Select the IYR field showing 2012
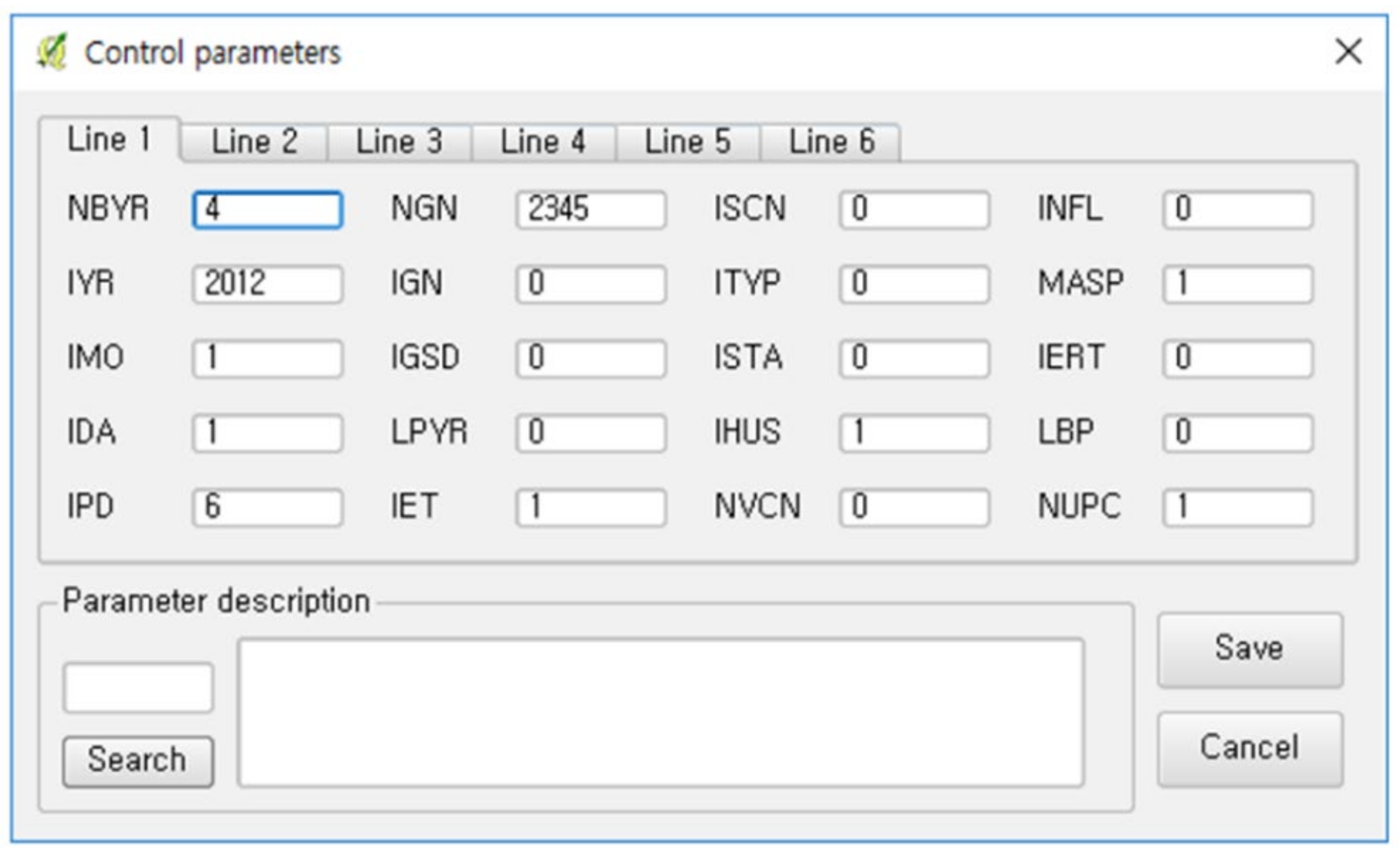The image size is (1400, 851). click(x=267, y=284)
